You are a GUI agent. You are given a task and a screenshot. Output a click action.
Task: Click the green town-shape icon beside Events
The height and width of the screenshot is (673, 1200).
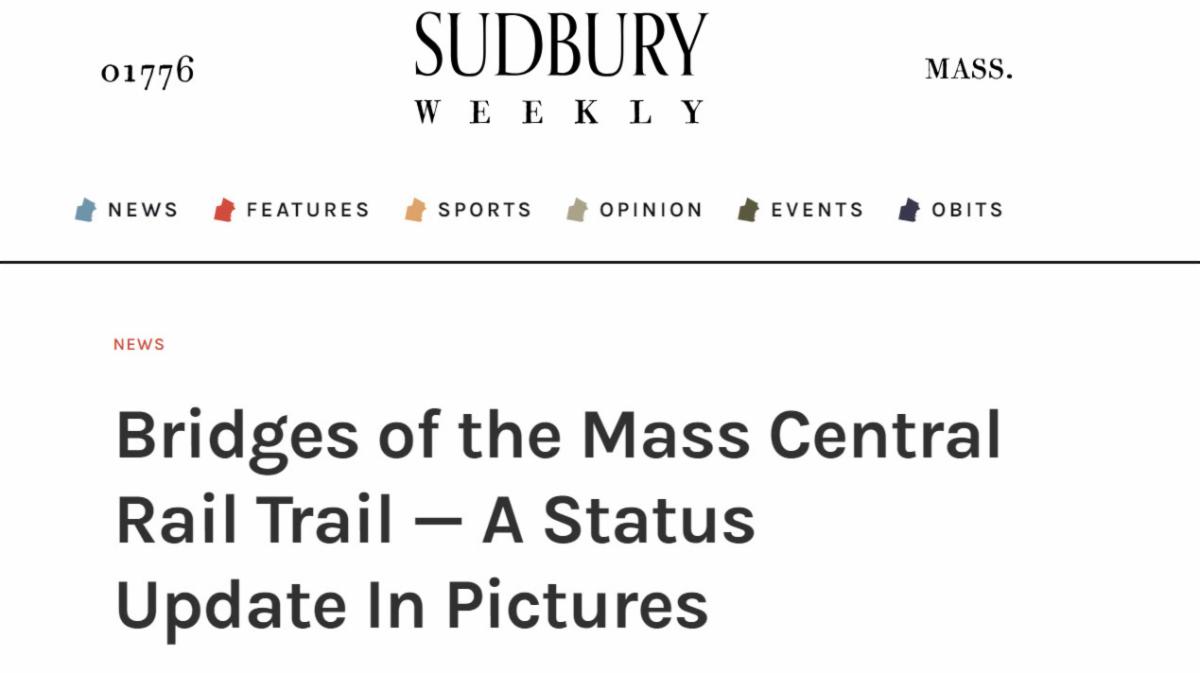[748, 210]
